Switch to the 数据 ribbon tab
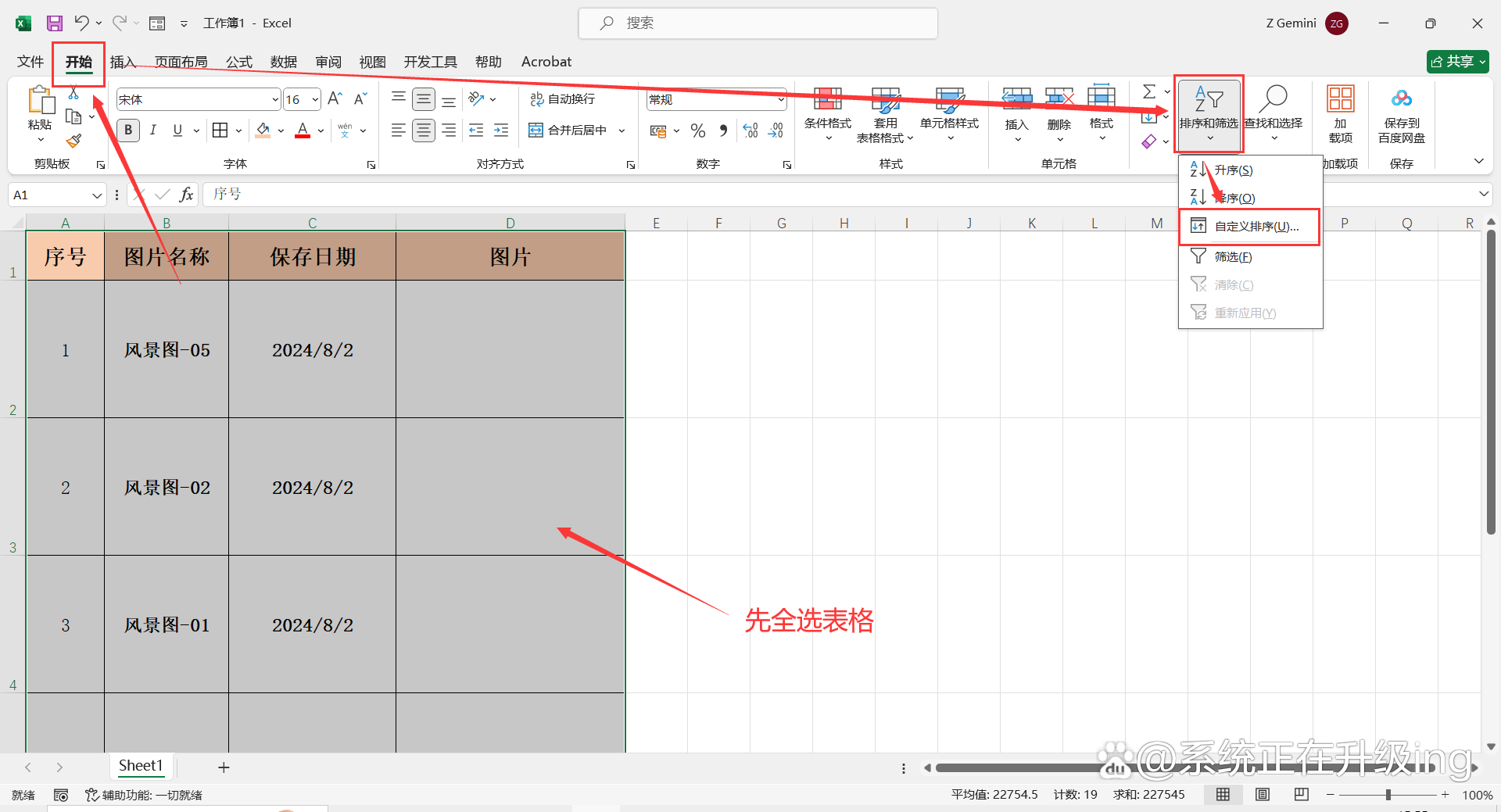This screenshot has height=812, width=1501. click(x=283, y=62)
